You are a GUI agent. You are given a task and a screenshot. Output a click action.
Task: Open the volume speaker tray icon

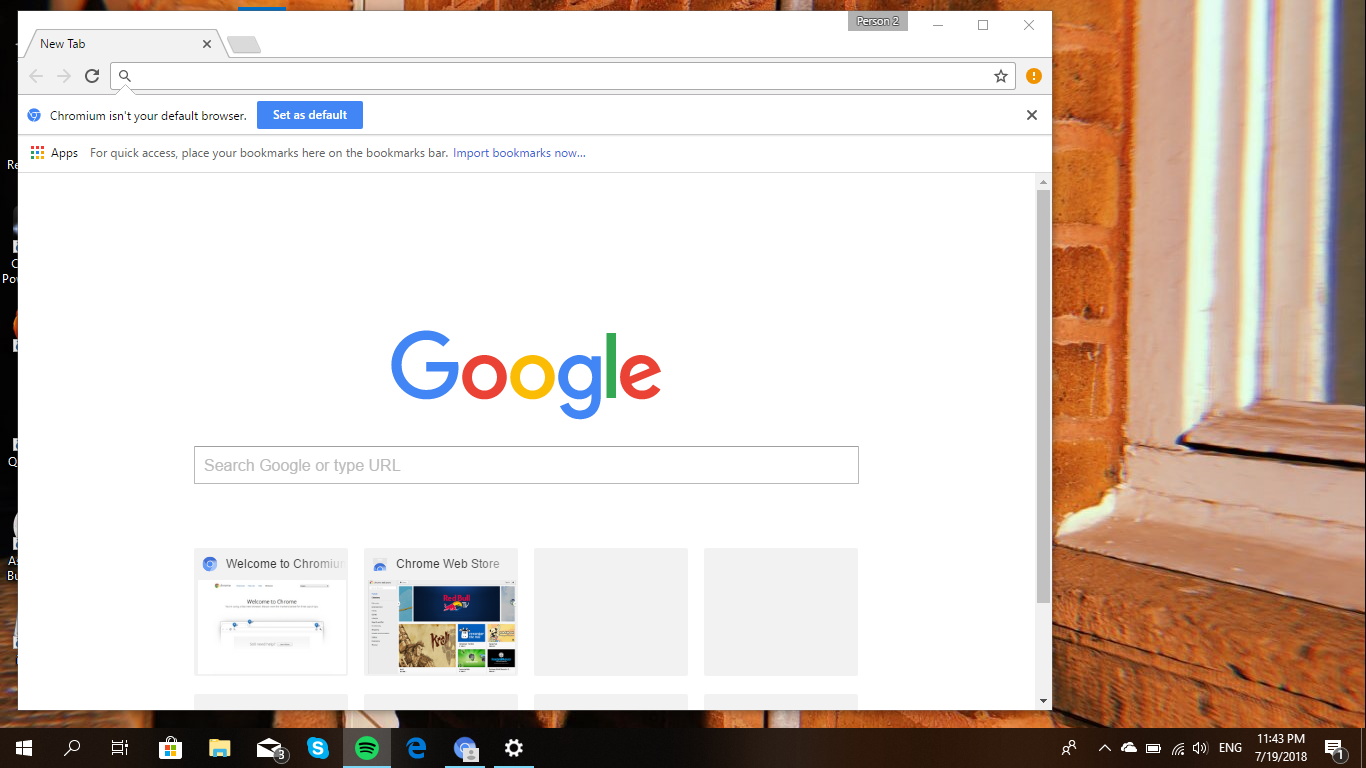tap(1200, 747)
